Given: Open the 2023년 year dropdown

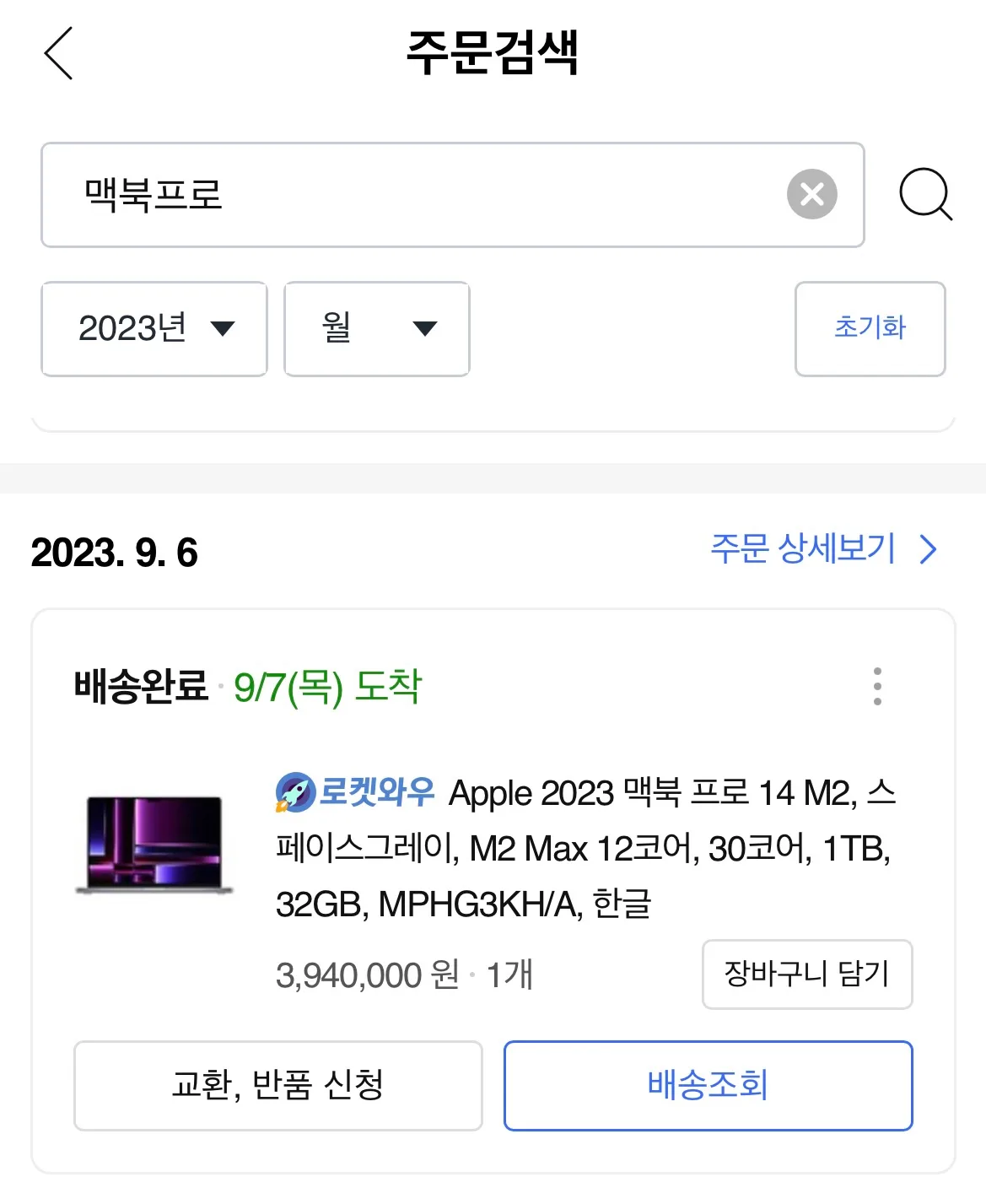Looking at the screenshot, I should (x=154, y=329).
